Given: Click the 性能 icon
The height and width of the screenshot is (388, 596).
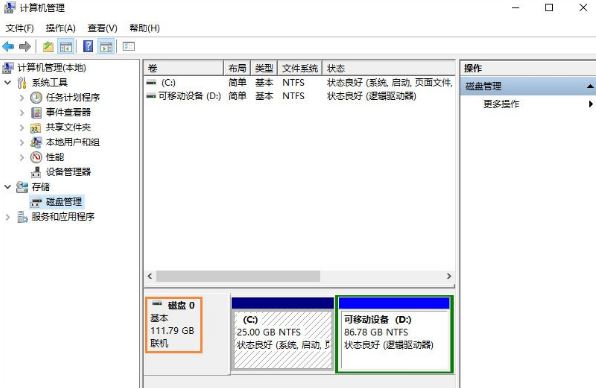Looking at the screenshot, I should coord(36,157).
